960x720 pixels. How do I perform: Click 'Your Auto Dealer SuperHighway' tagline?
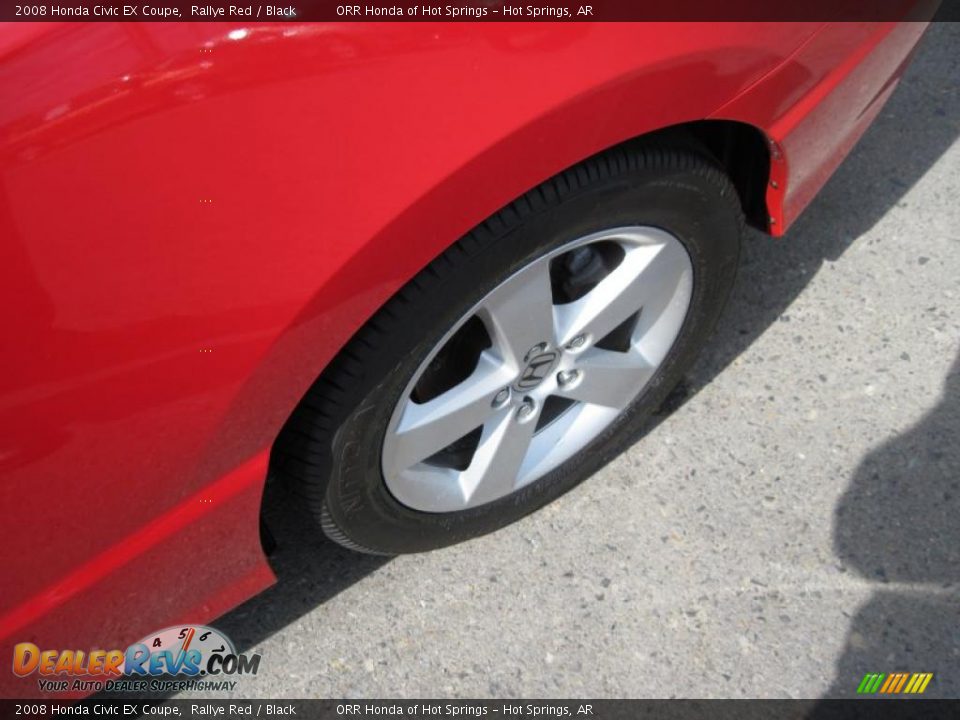137,685
